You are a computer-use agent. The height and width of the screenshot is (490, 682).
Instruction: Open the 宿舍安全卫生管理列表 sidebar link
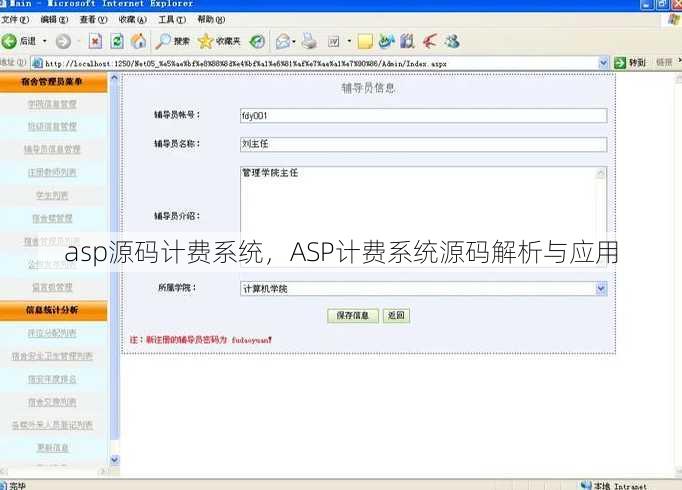click(x=52, y=357)
